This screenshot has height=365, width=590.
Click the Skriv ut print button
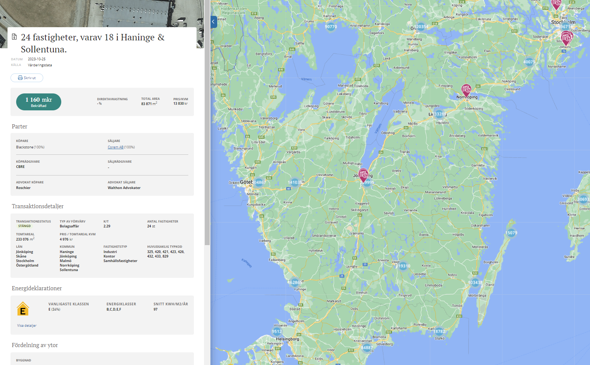tap(27, 78)
